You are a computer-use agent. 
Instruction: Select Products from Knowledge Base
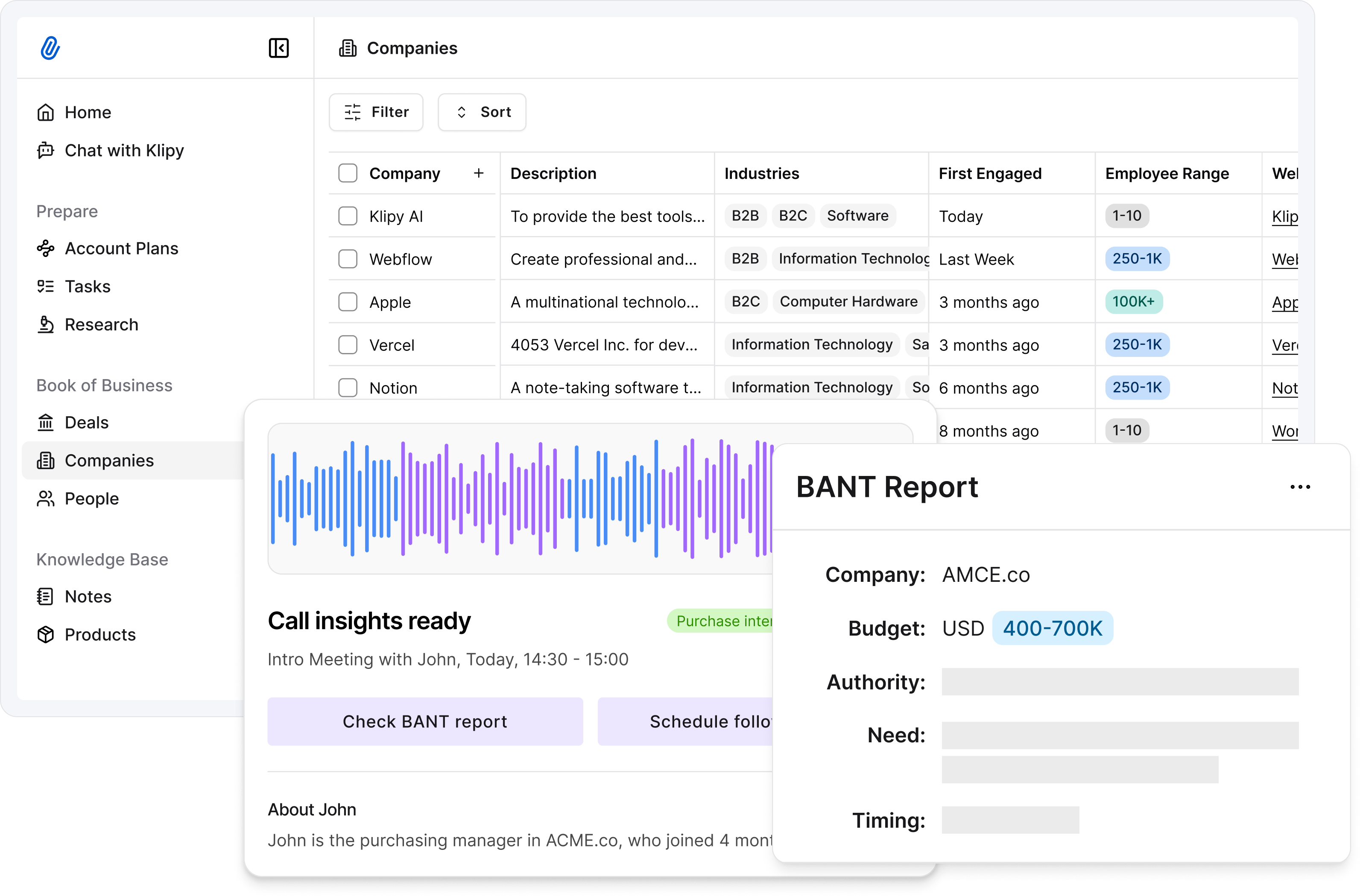tap(99, 634)
